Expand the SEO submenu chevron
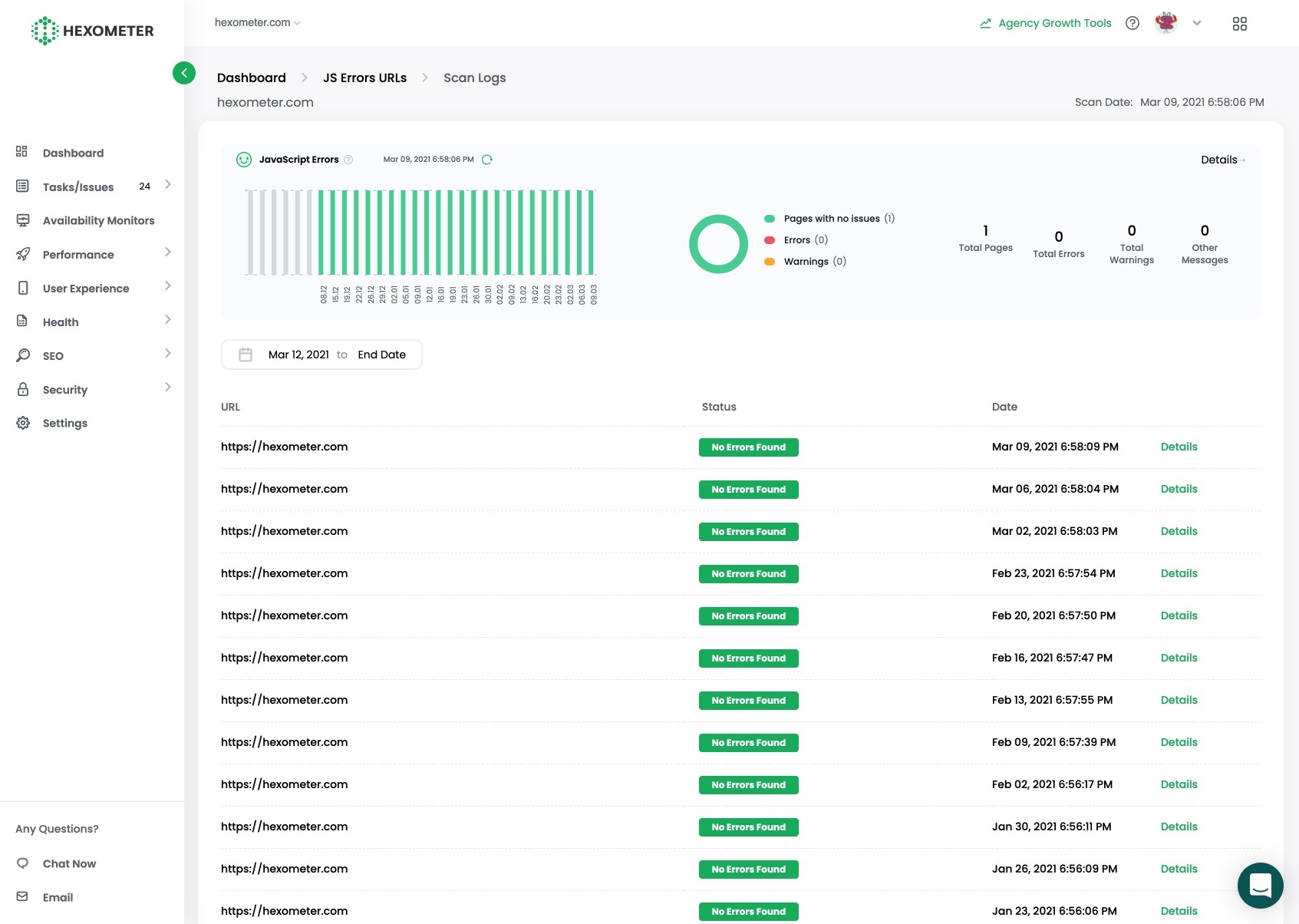The image size is (1299, 924). pos(168,353)
